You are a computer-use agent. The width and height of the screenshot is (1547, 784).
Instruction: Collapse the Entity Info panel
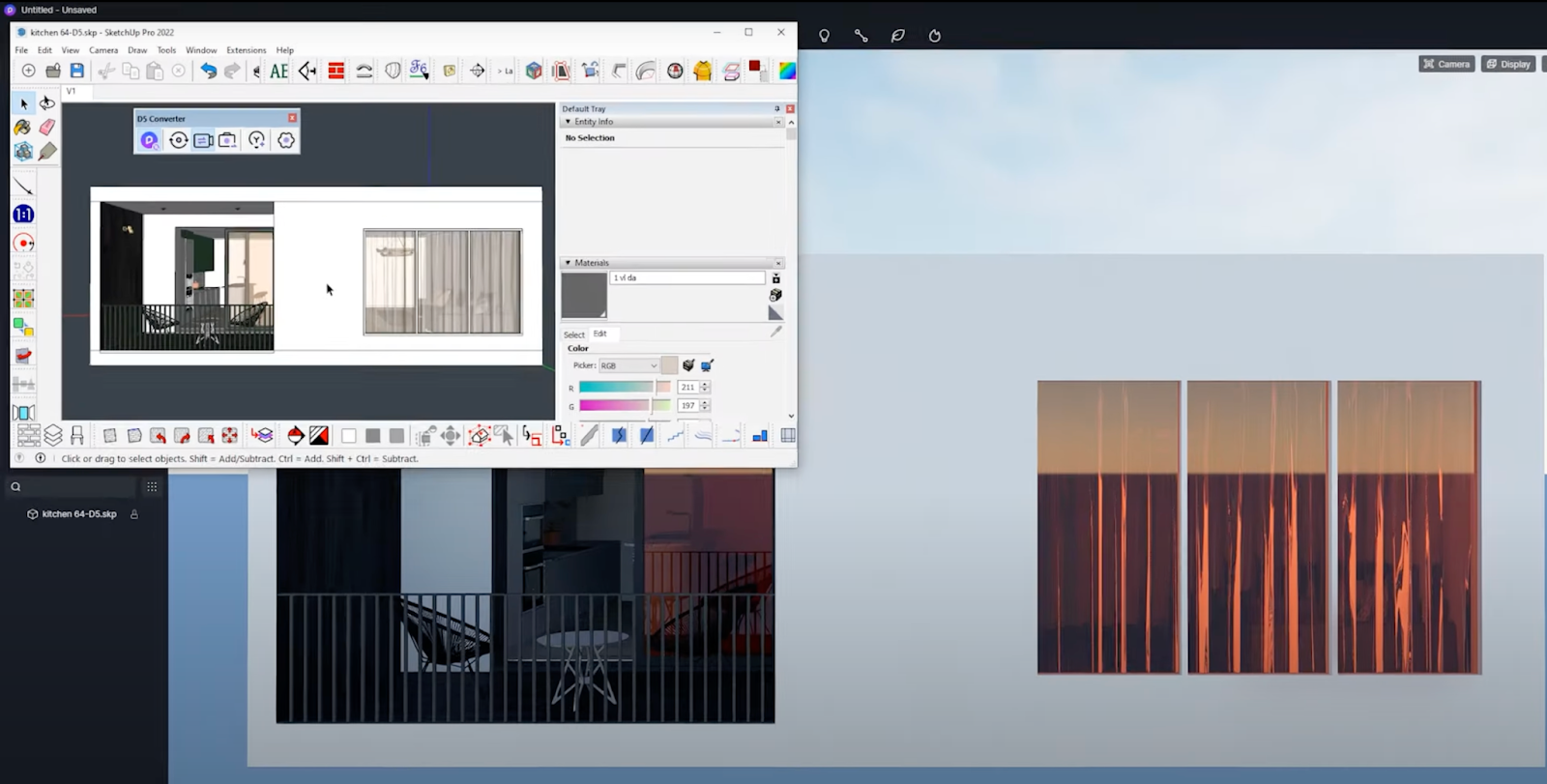point(568,122)
